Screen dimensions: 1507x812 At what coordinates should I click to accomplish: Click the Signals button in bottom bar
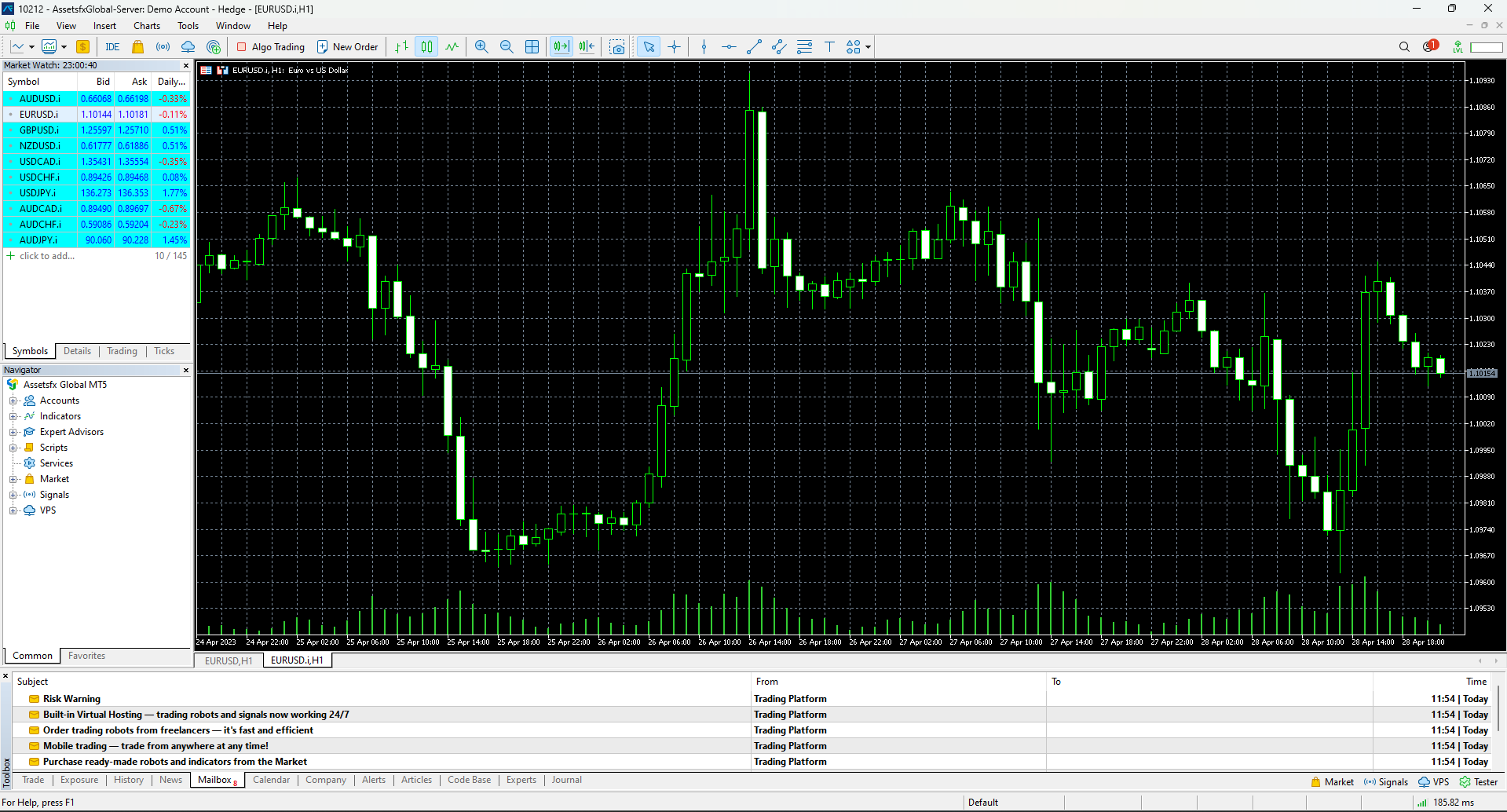pos(1386,782)
